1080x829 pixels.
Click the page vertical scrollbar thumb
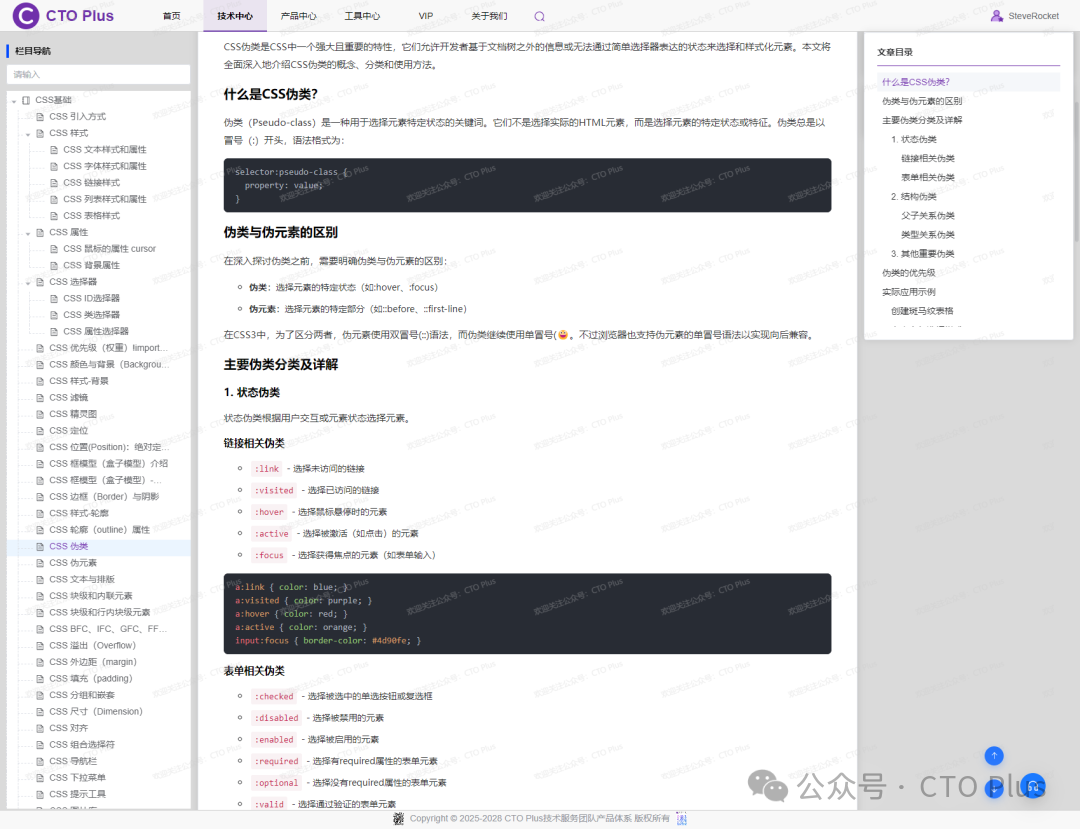click(1077, 172)
